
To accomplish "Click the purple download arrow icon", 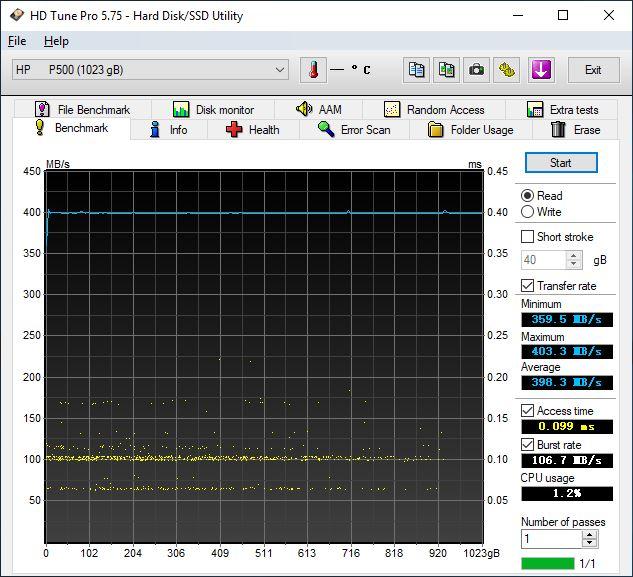I will [x=541, y=70].
